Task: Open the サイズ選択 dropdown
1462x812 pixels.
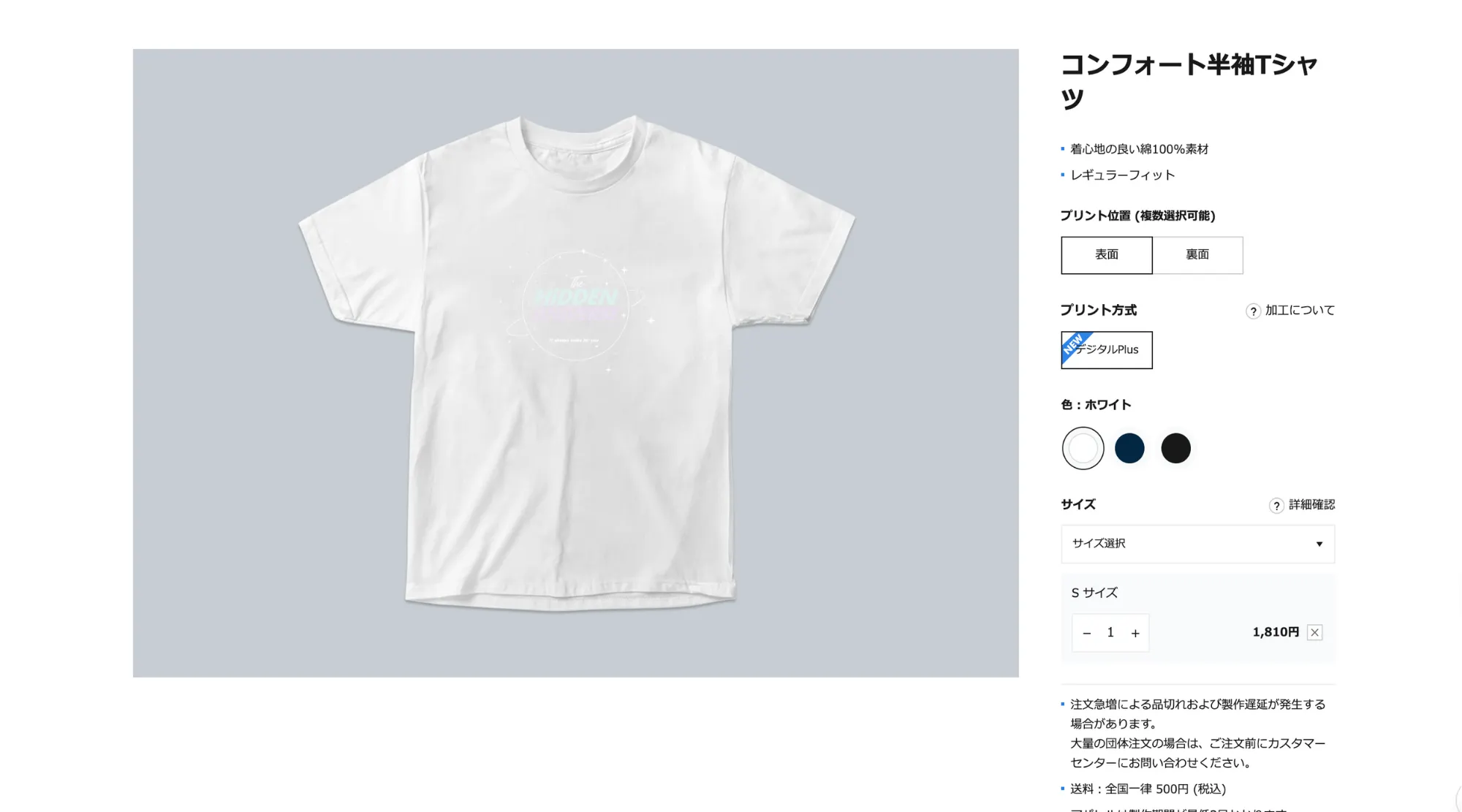Action: click(1197, 544)
